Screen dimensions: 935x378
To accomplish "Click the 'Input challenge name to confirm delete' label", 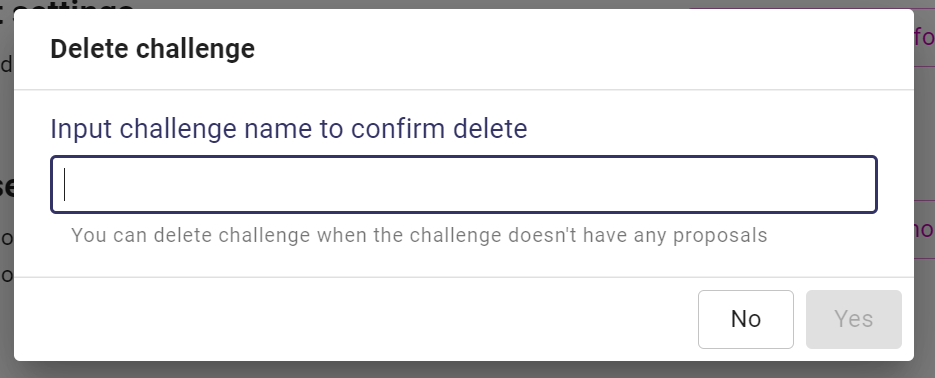I will [289, 129].
